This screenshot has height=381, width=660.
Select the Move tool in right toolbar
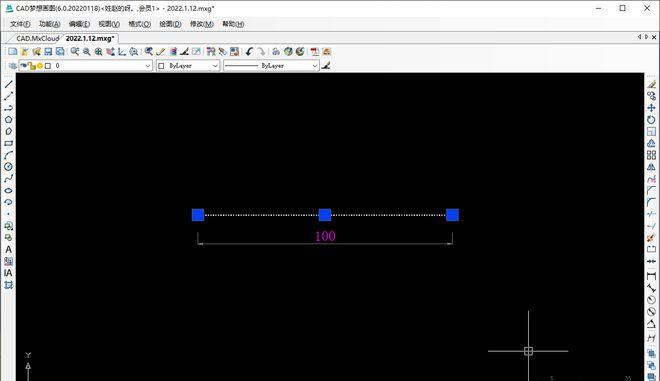pyautogui.click(x=651, y=108)
